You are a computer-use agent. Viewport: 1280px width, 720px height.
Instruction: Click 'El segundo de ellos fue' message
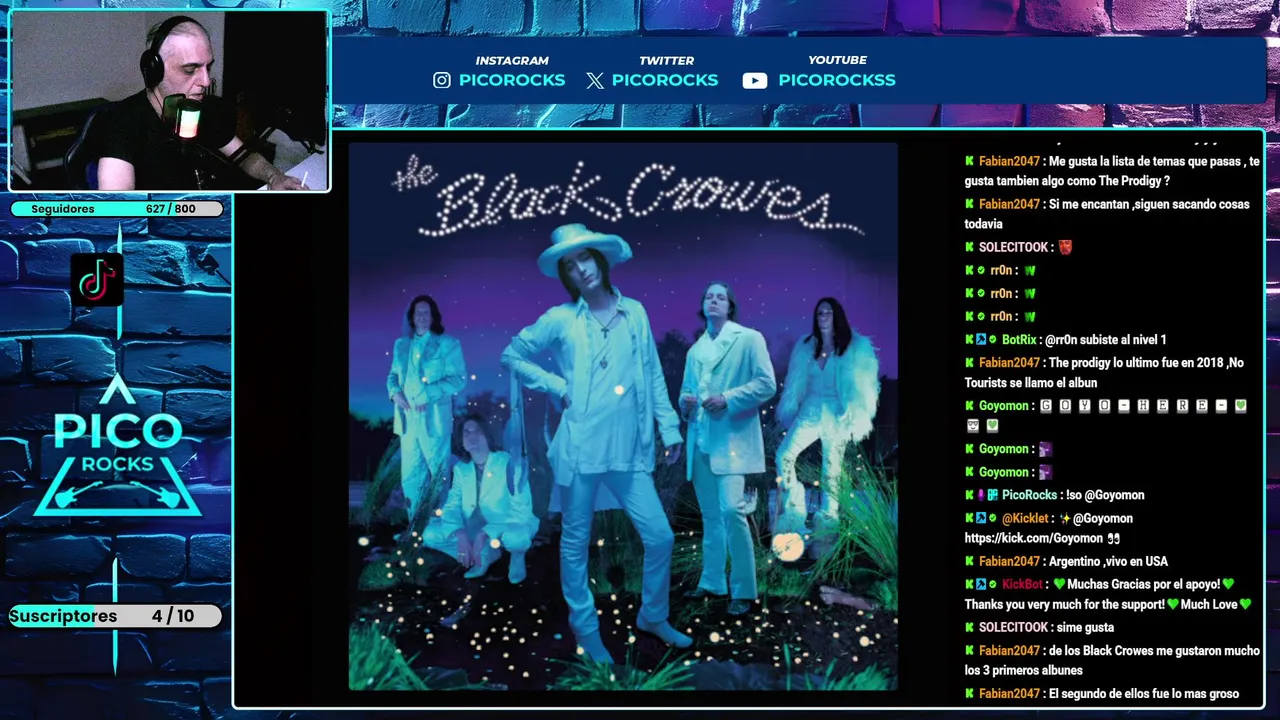(x=1144, y=693)
